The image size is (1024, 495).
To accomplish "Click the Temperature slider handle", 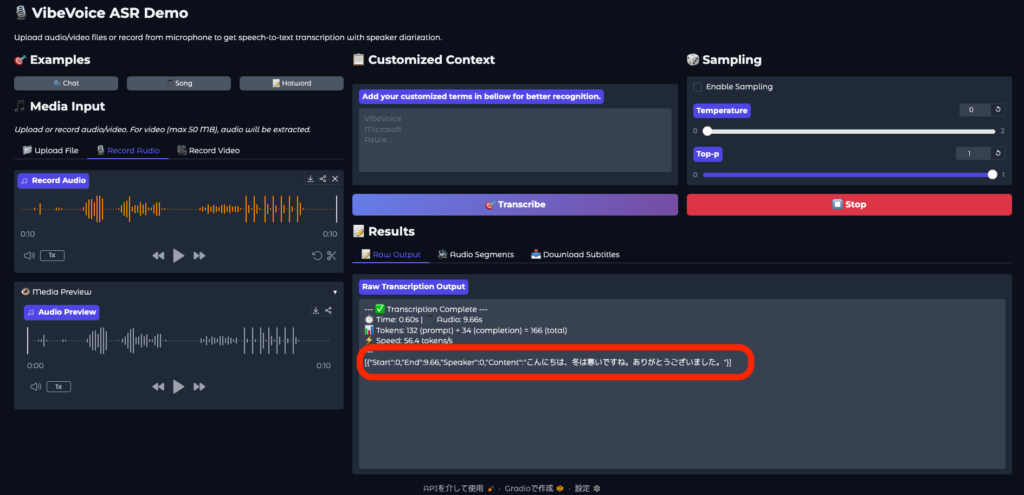I will 707,131.
